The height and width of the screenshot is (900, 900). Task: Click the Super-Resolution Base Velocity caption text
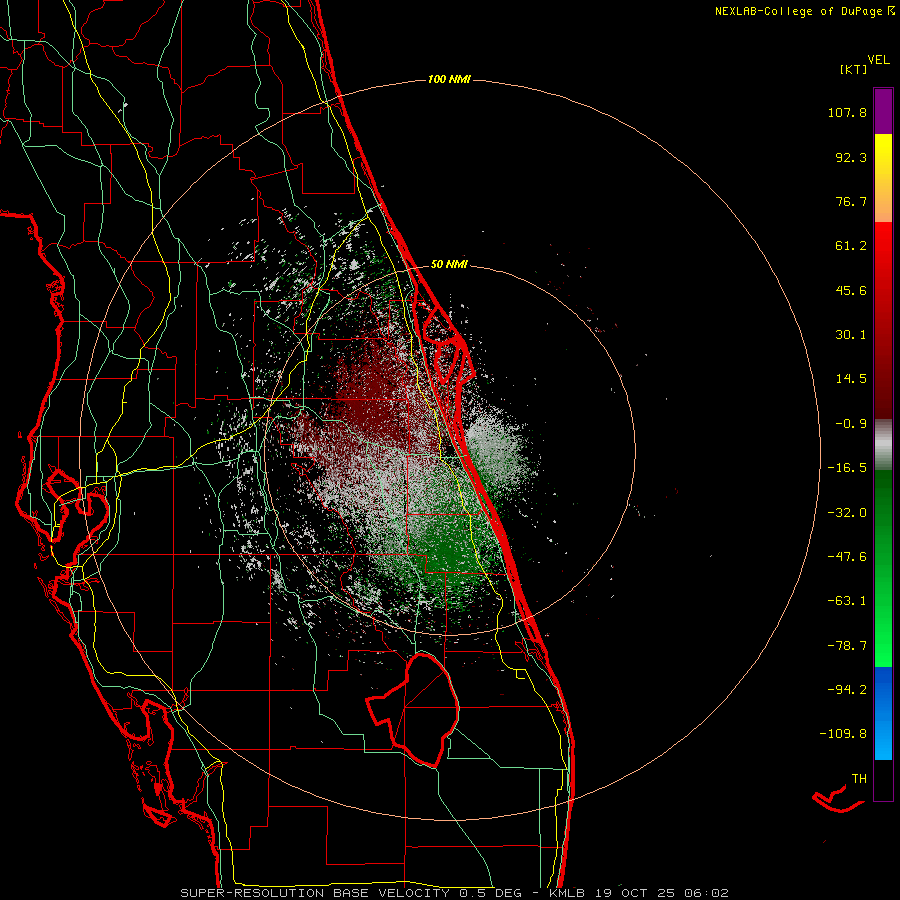point(315,893)
